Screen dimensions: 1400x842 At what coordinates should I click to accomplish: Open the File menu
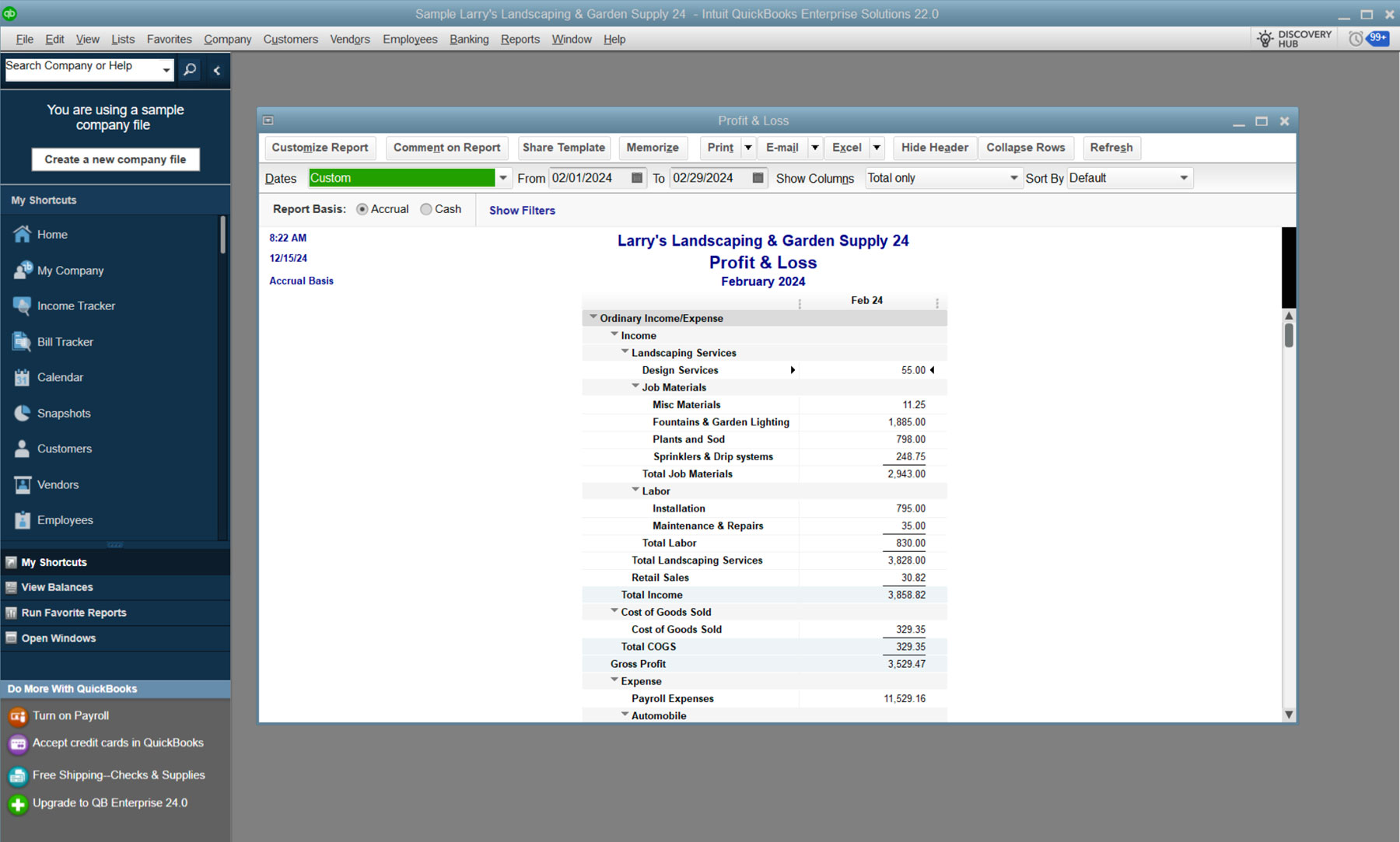tap(25, 39)
